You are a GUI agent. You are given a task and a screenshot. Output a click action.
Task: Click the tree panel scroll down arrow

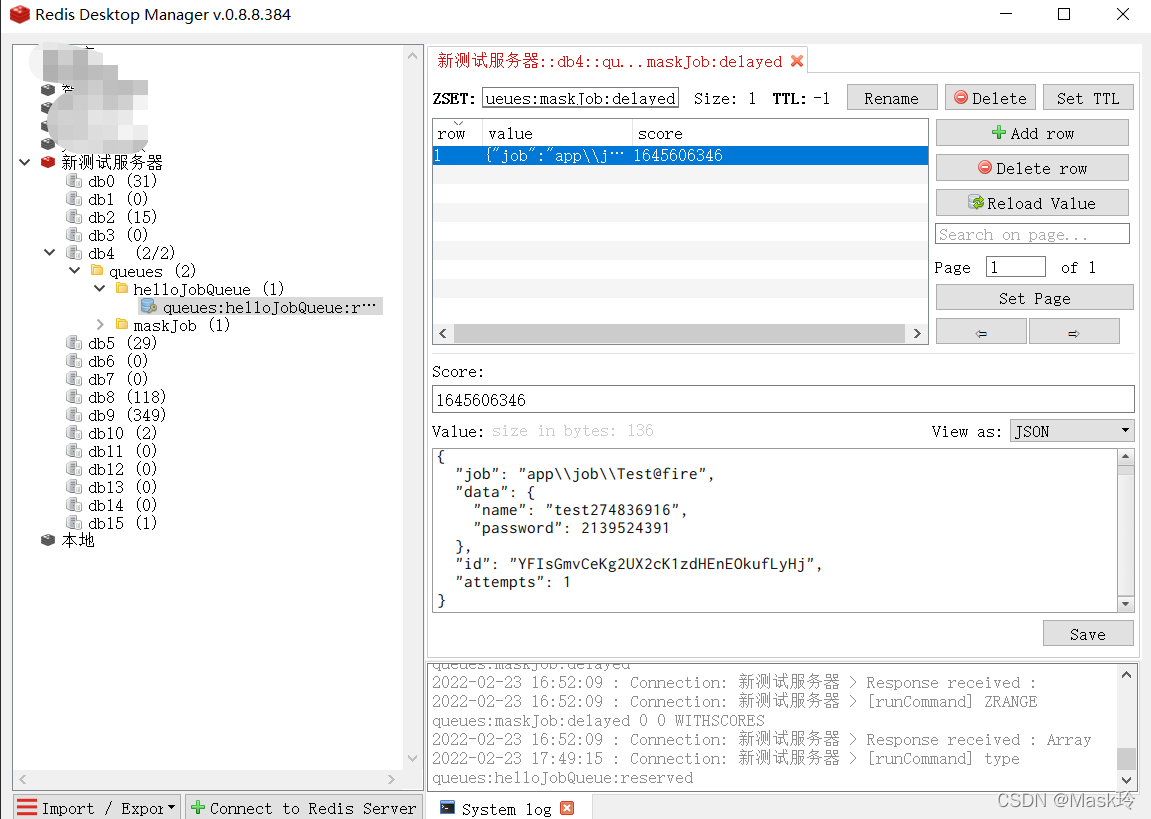tap(412, 758)
